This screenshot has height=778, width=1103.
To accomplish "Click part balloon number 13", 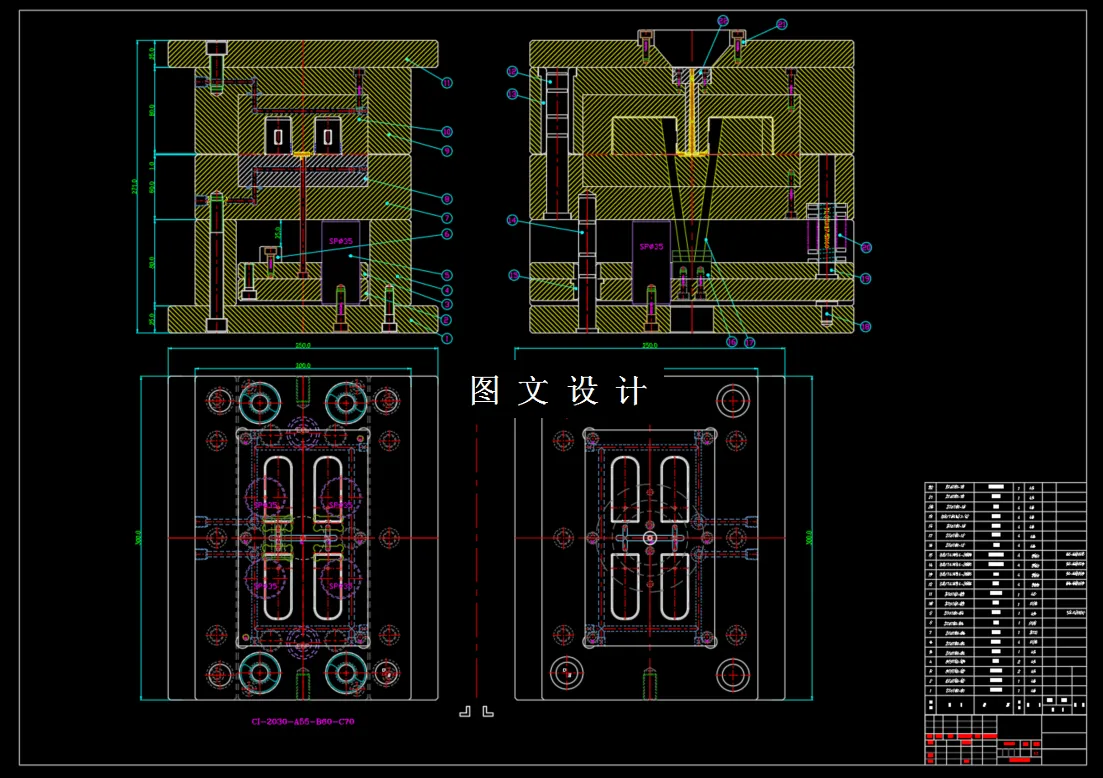I will tap(512, 94).
